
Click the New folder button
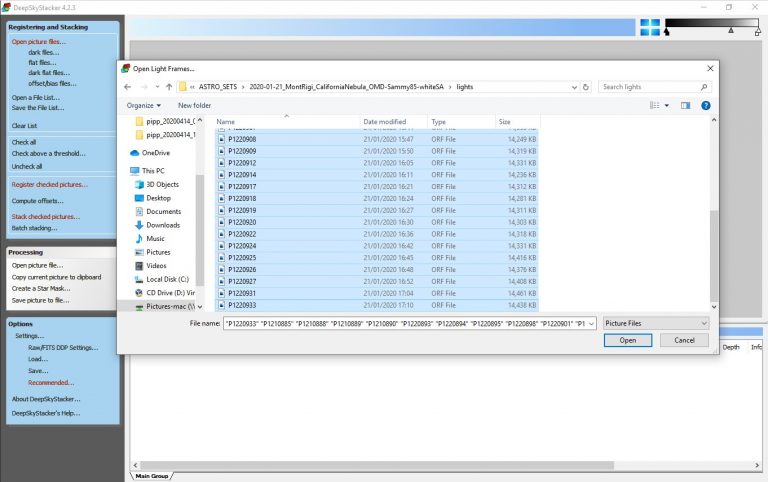tap(194, 105)
